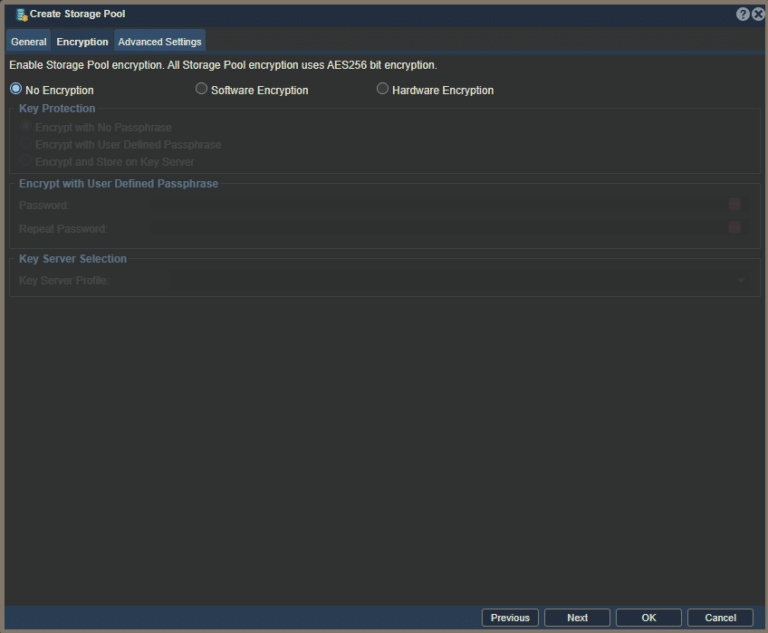Select Encrypt and Store on Key Server
The image size is (768, 633).
click(x=25, y=161)
